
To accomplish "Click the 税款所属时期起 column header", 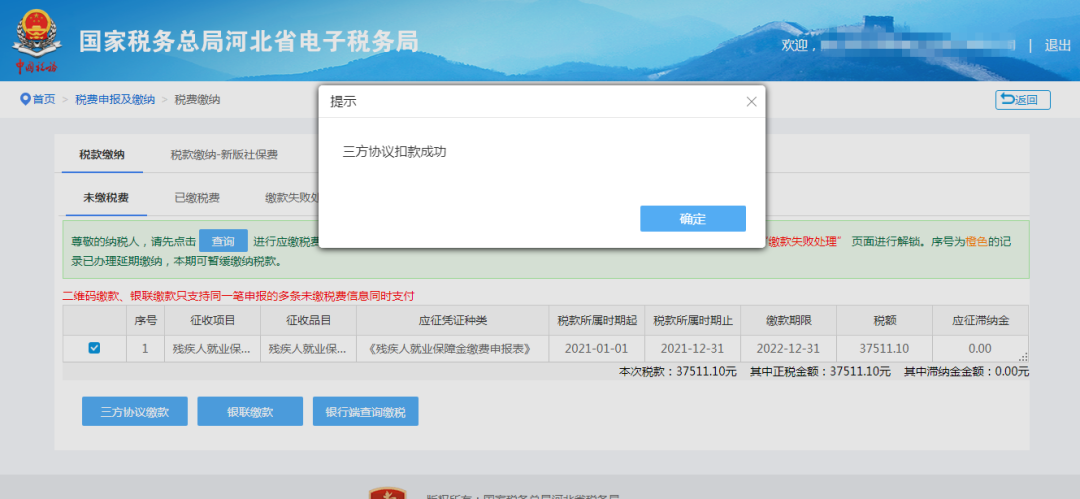I will [x=597, y=320].
